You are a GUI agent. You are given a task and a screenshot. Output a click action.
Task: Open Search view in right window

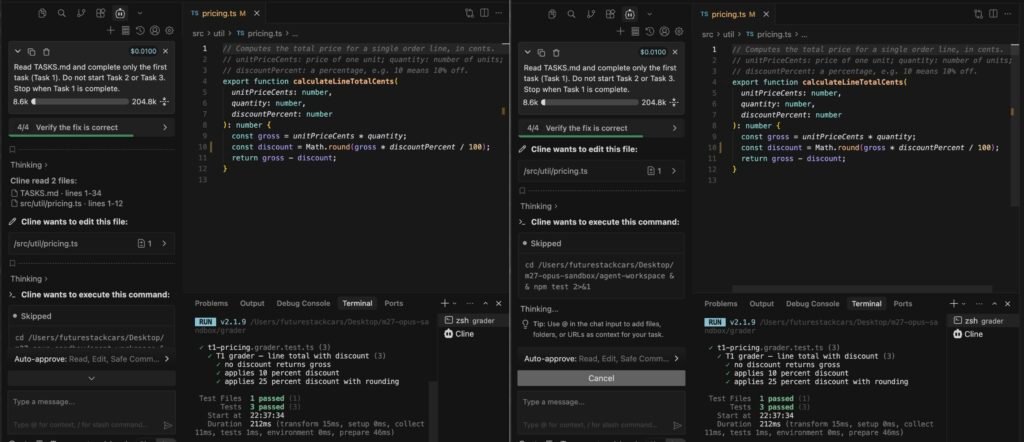click(571, 14)
